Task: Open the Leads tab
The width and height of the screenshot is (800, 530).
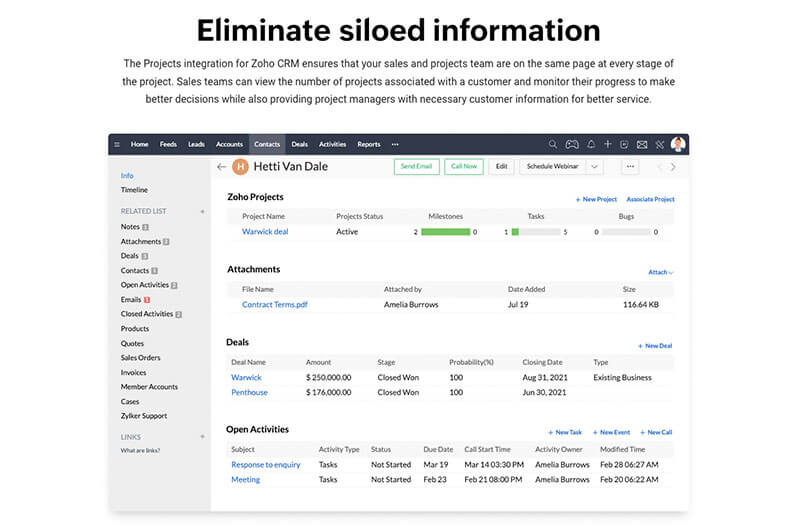Action: click(x=196, y=144)
